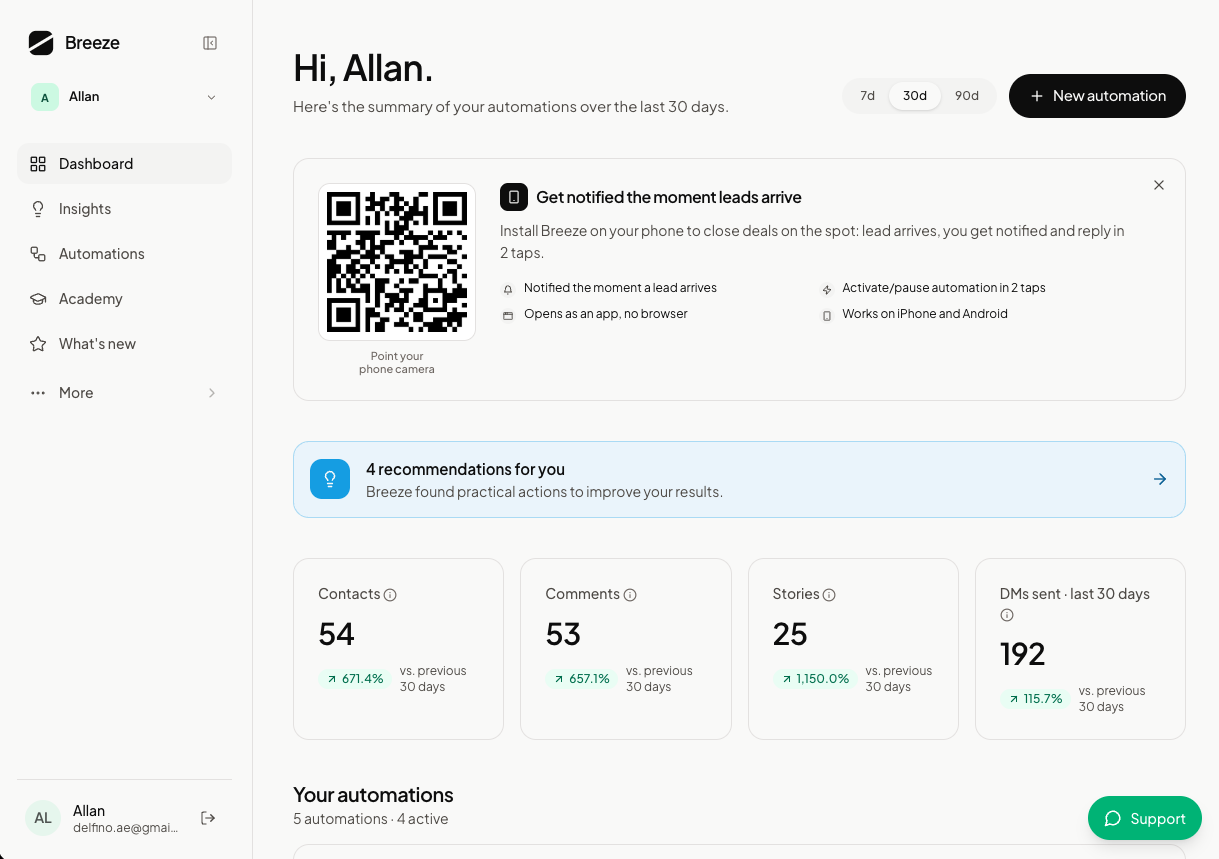Screen dimensions: 1219x859
Task: Open the Dashboard page
Action: point(125,164)
